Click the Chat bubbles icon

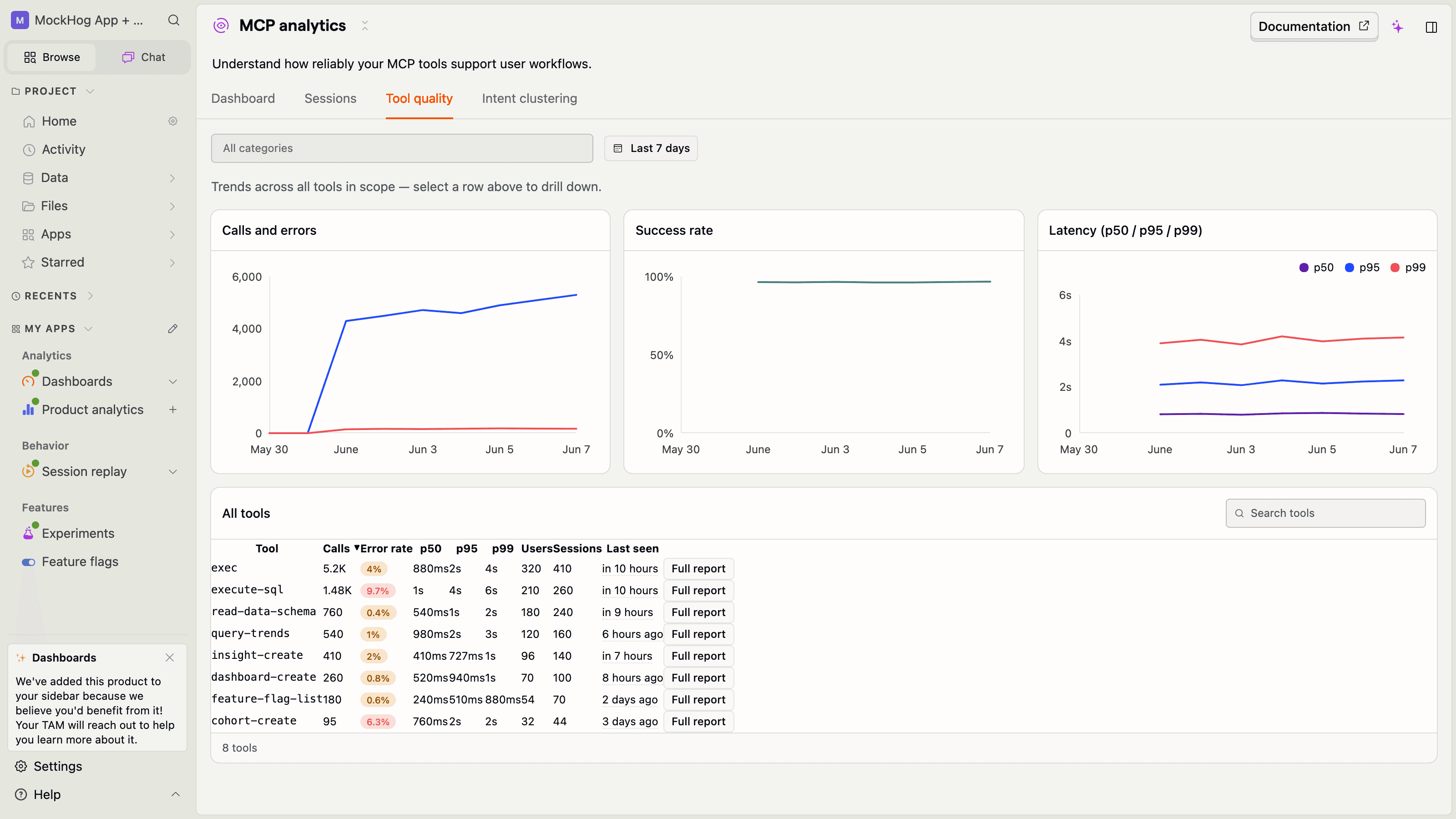pyautogui.click(x=128, y=57)
